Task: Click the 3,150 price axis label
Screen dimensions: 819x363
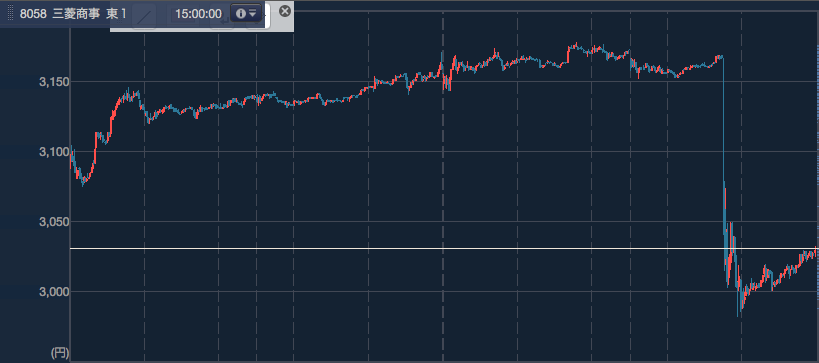Action: coord(53,82)
